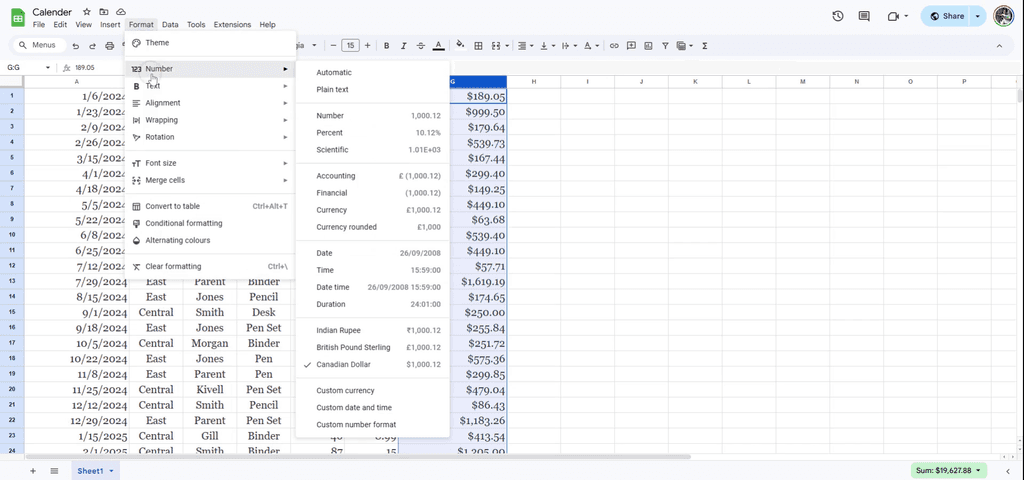This screenshot has width=1024, height=480.
Task: Open the borders tool
Action: (478, 46)
